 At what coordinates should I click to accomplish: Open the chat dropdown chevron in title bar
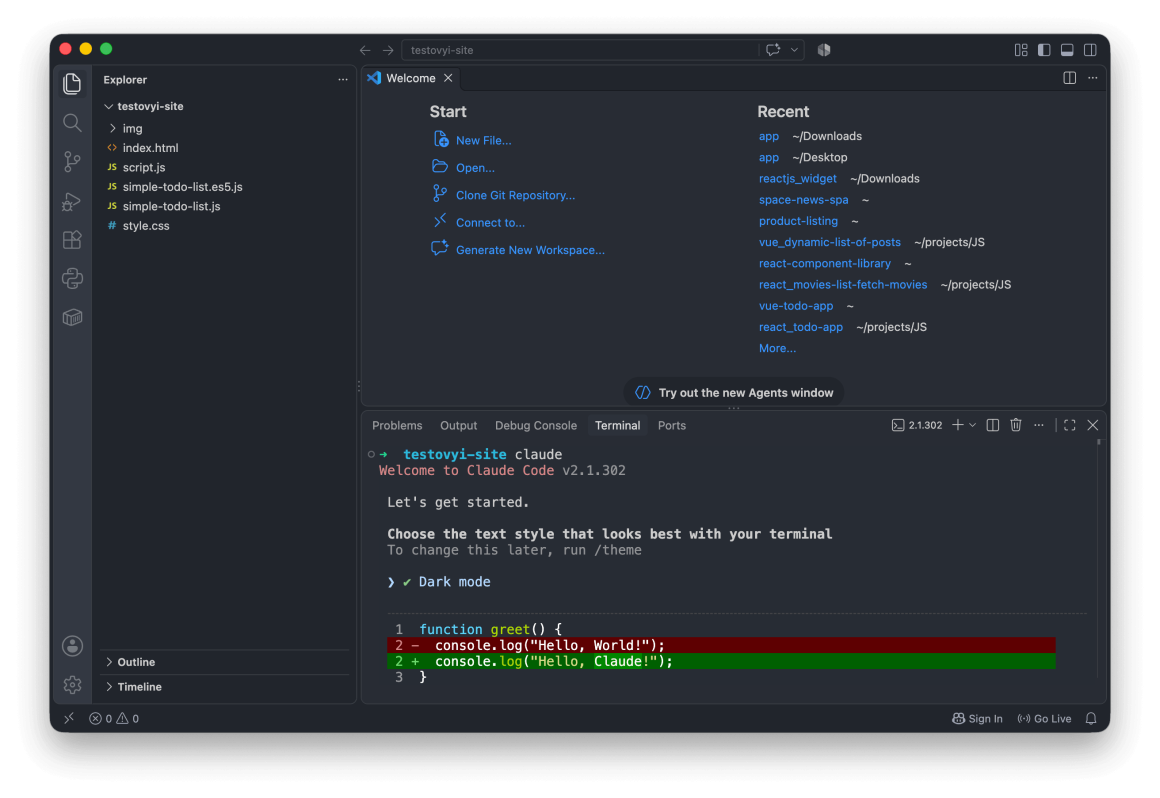794,50
